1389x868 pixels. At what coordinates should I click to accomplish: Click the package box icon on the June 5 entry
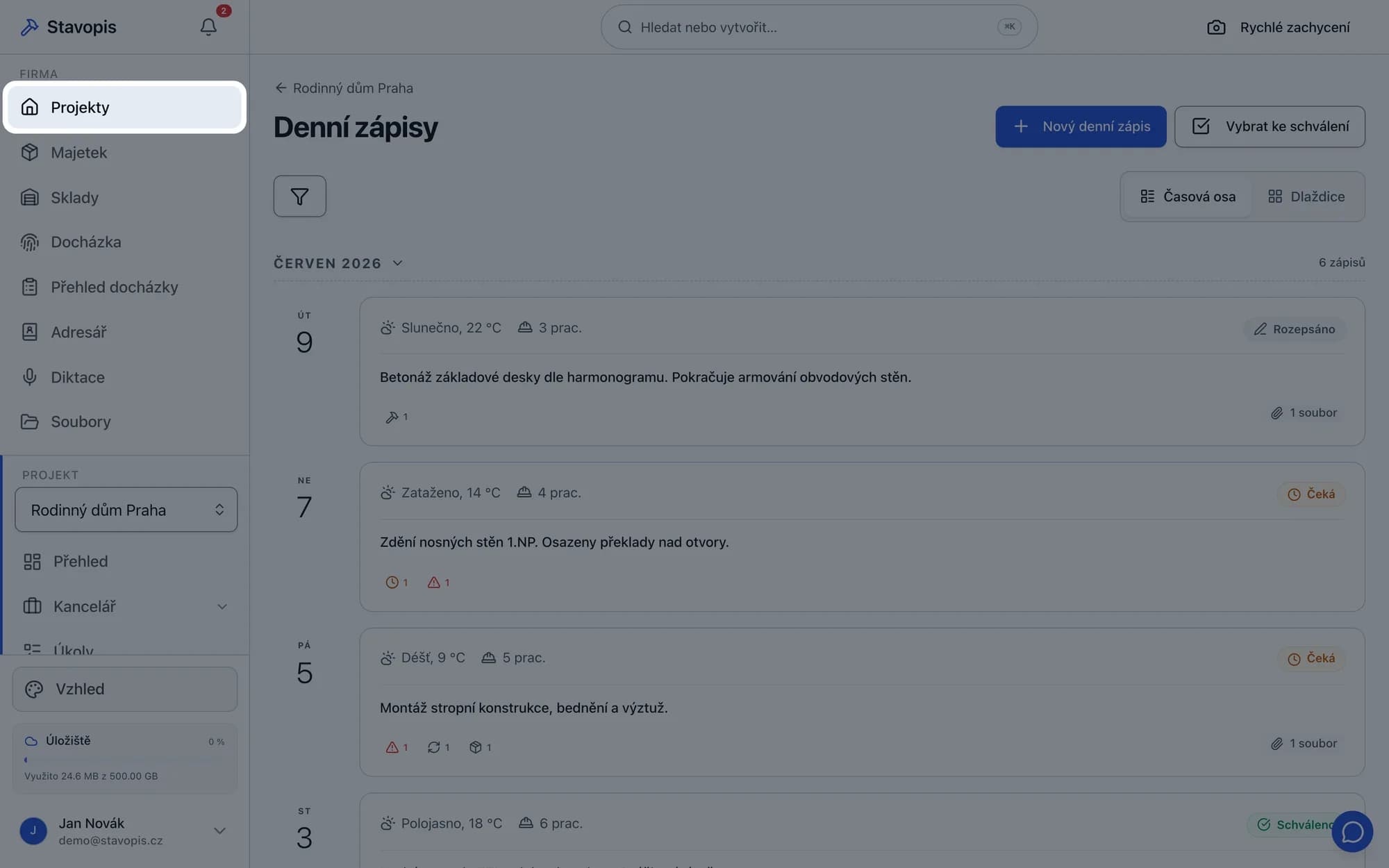475,747
